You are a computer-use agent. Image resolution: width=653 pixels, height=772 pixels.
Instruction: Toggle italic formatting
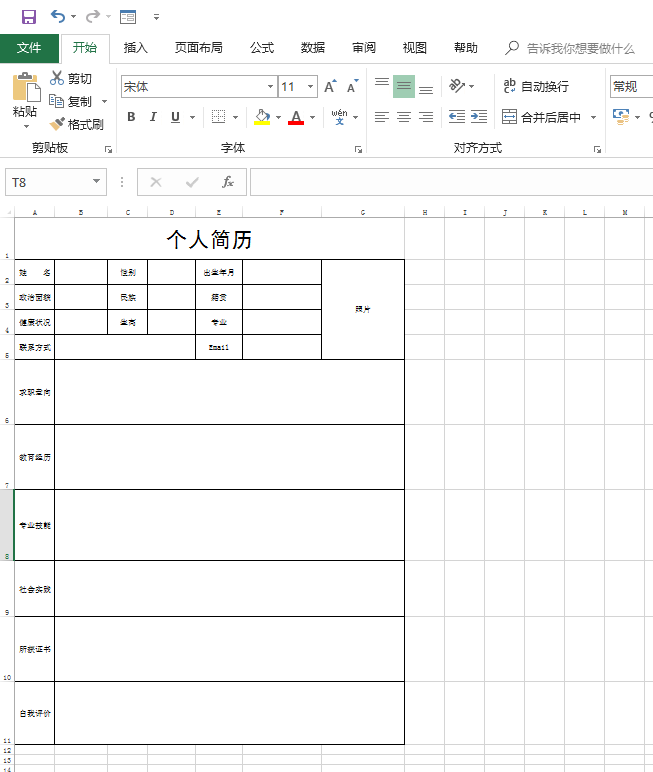pyautogui.click(x=153, y=117)
